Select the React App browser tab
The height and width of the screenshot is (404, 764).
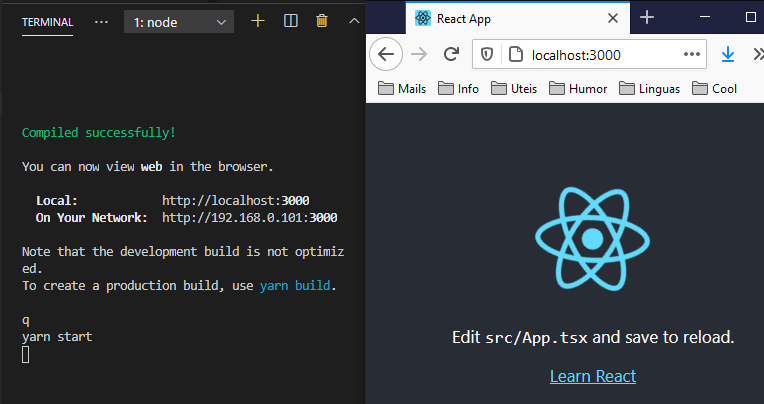(x=517, y=19)
